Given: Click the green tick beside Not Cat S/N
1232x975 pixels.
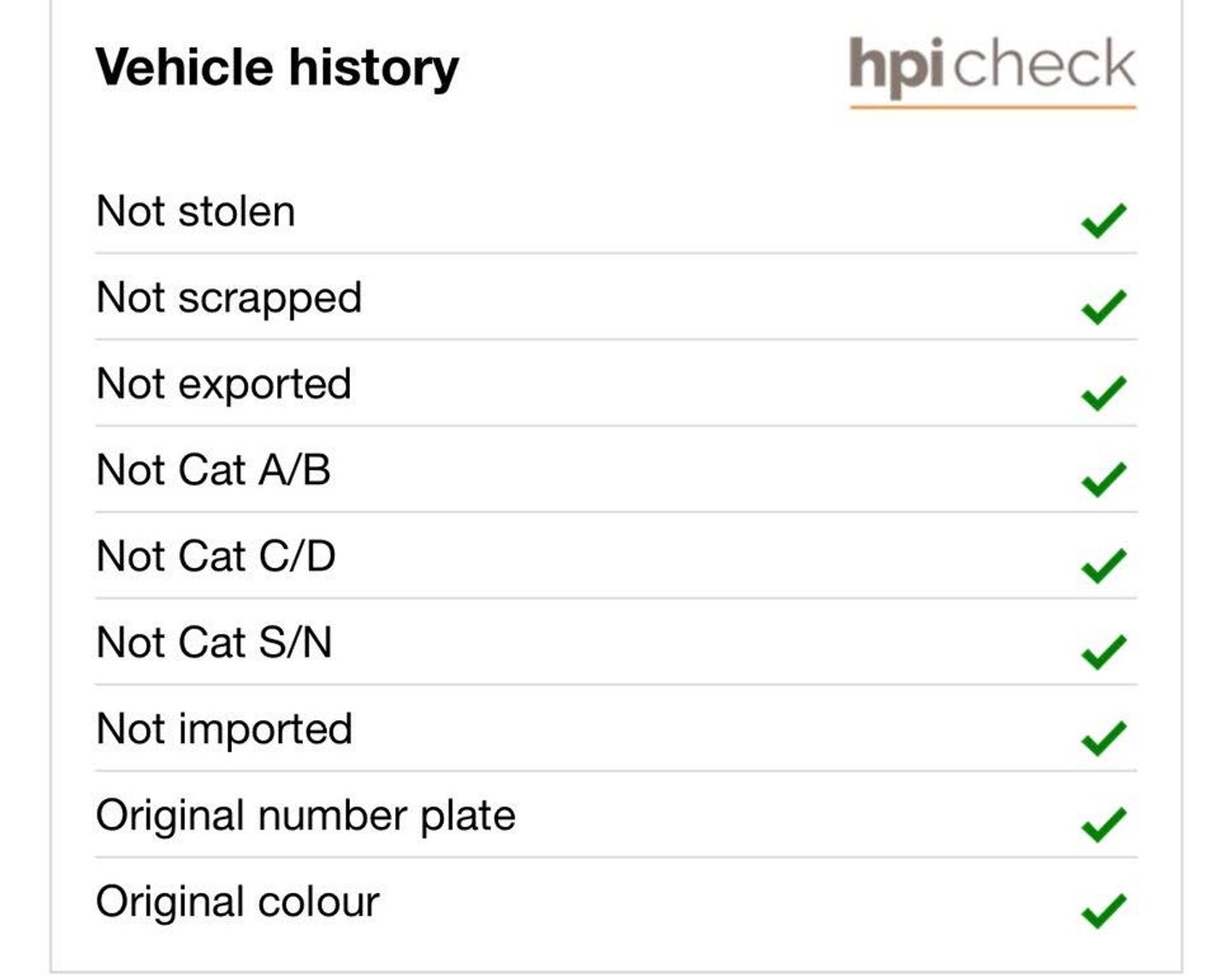Looking at the screenshot, I should [x=1104, y=653].
